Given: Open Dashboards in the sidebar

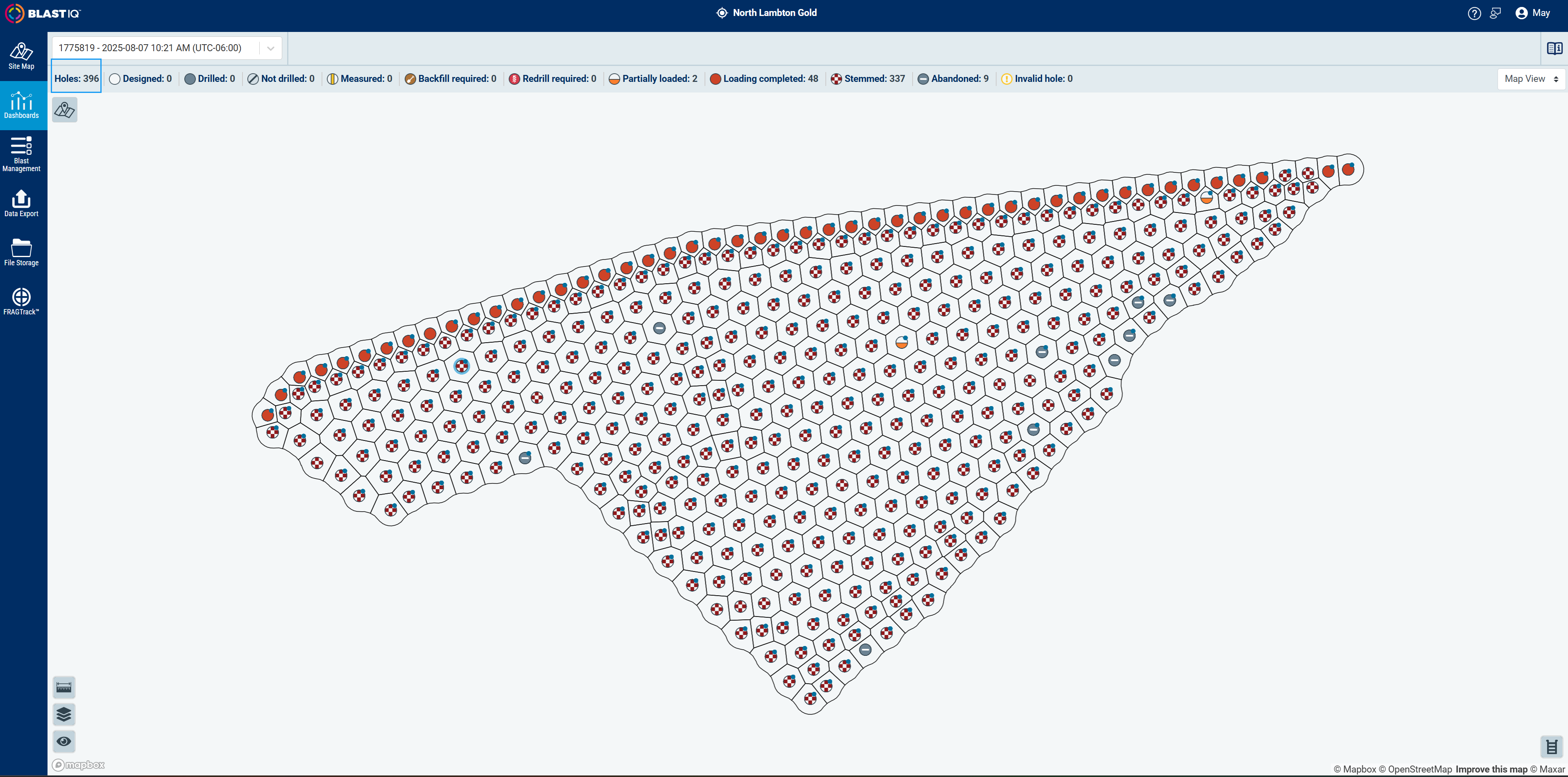Looking at the screenshot, I should (21, 105).
